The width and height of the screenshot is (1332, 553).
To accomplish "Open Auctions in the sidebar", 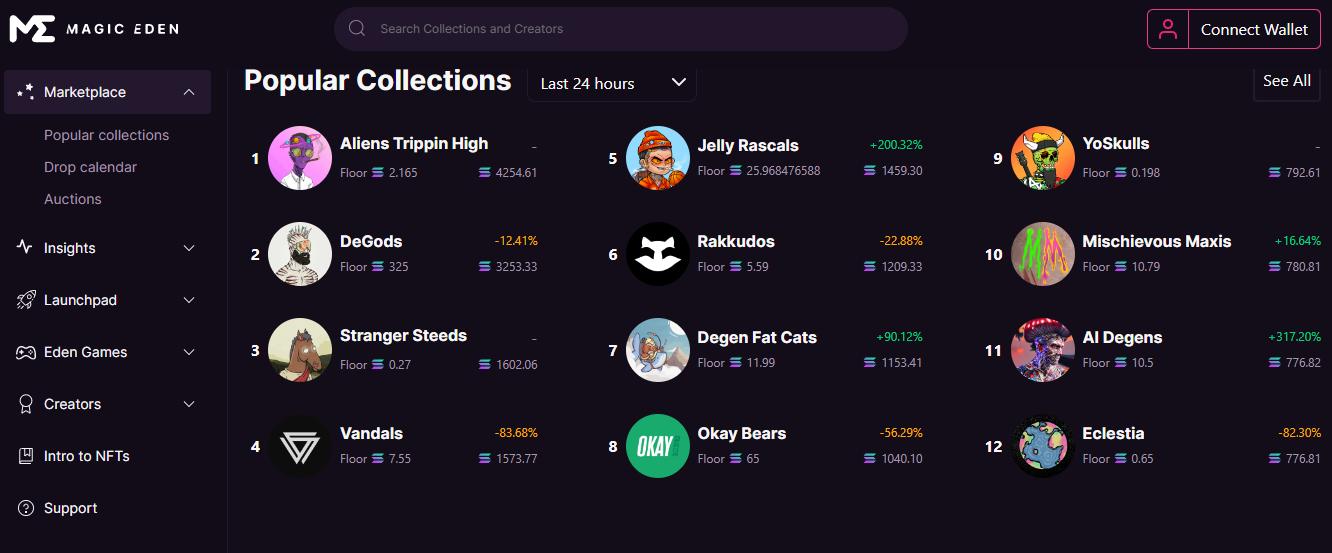I will click(73, 199).
